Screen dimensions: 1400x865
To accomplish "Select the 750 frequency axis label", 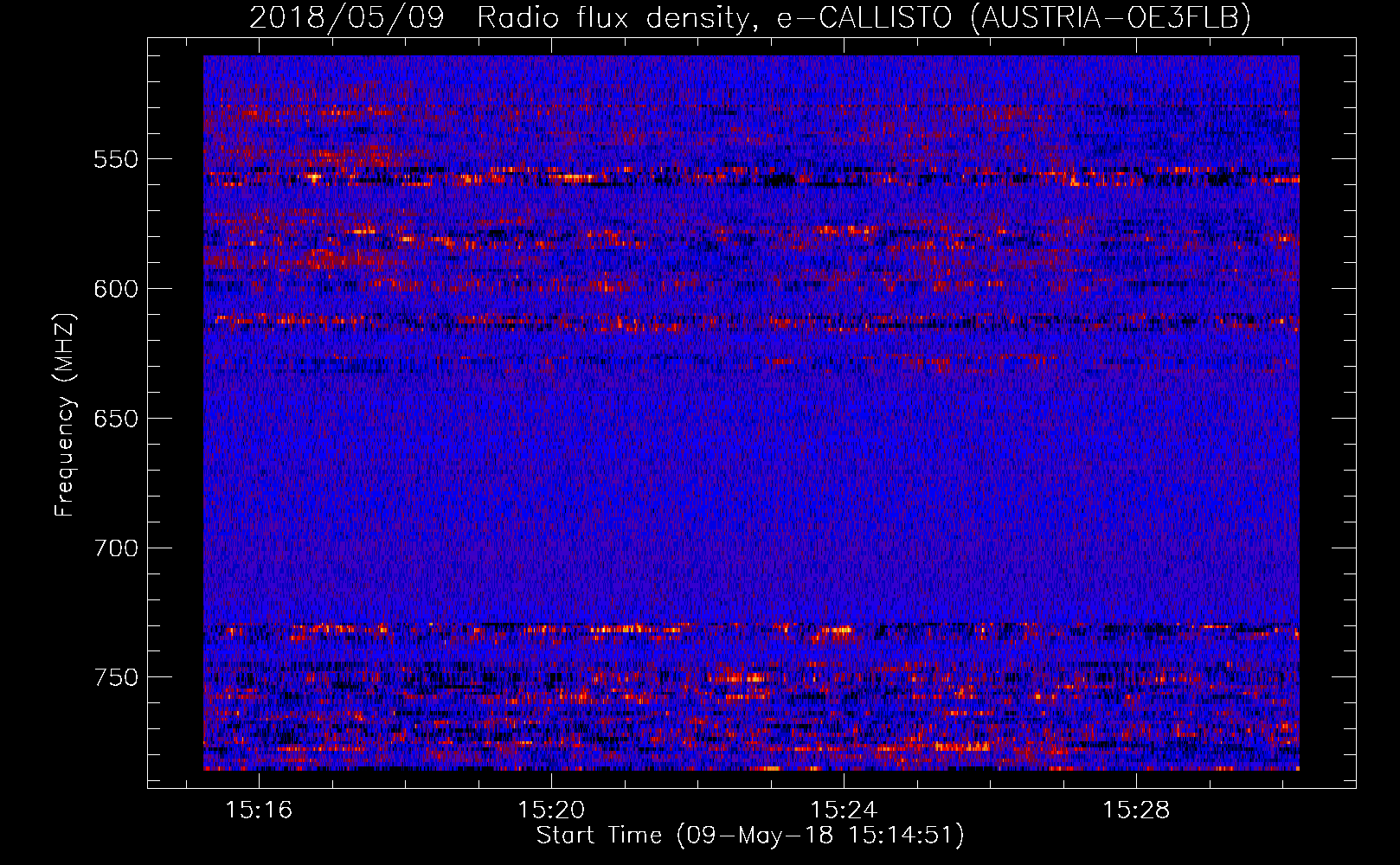I will (116, 677).
